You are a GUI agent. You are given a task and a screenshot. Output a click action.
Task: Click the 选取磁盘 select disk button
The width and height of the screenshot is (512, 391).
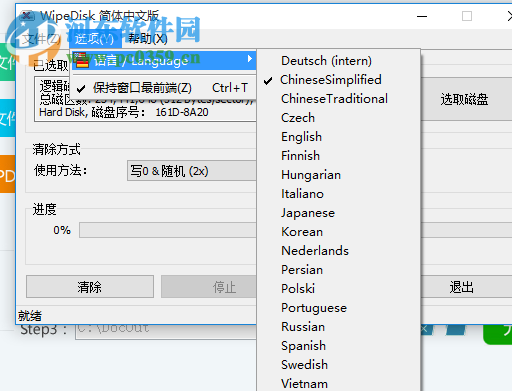[466, 99]
